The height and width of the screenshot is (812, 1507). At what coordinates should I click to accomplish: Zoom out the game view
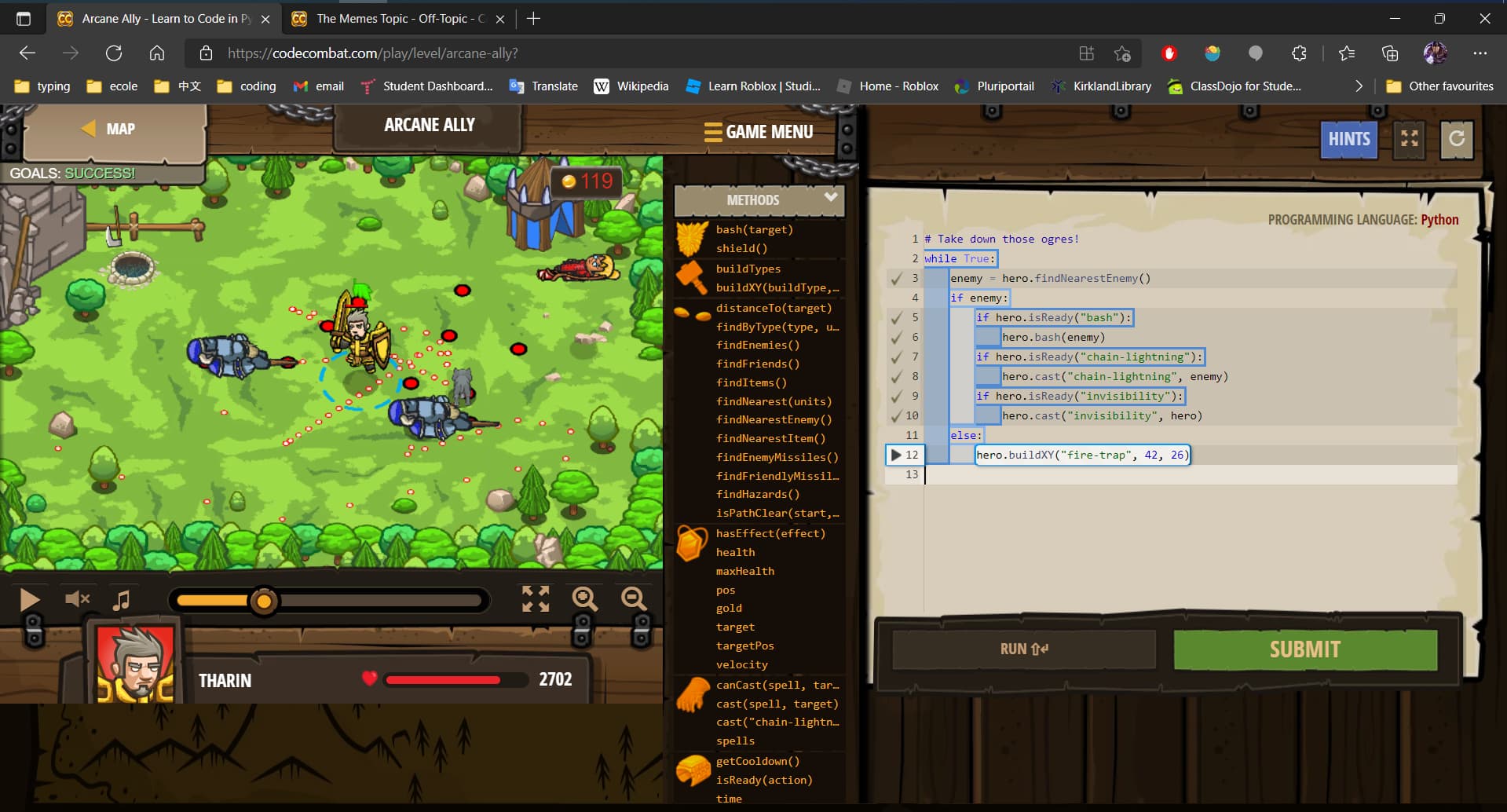[x=634, y=599]
